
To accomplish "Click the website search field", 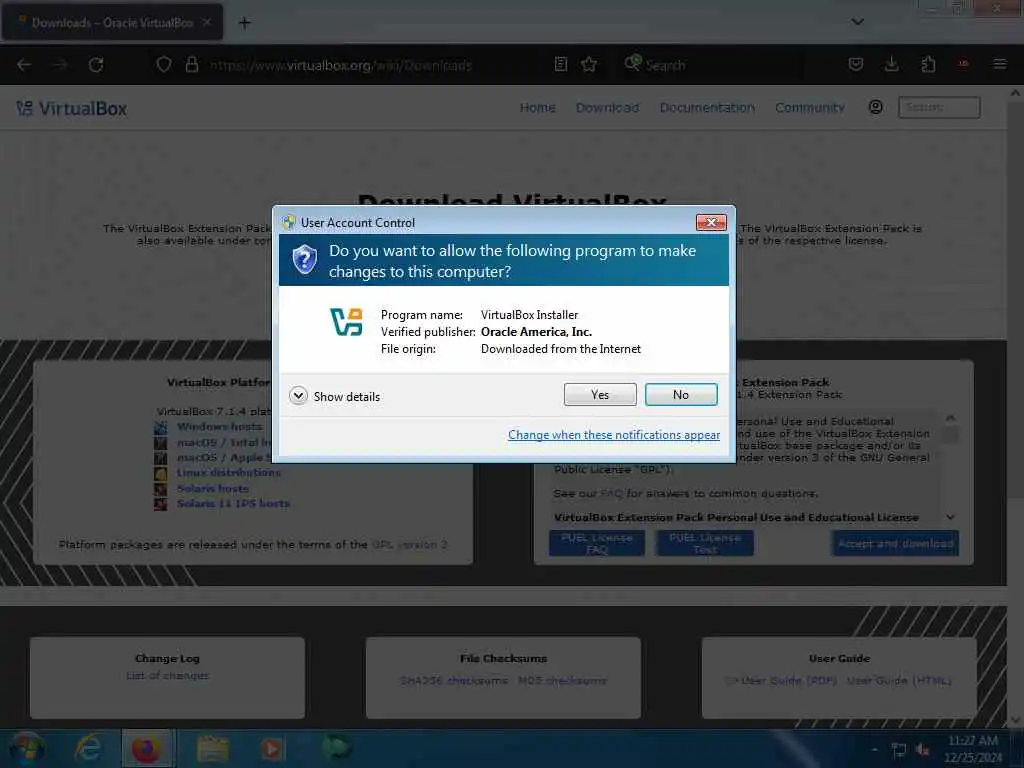I will [x=939, y=107].
